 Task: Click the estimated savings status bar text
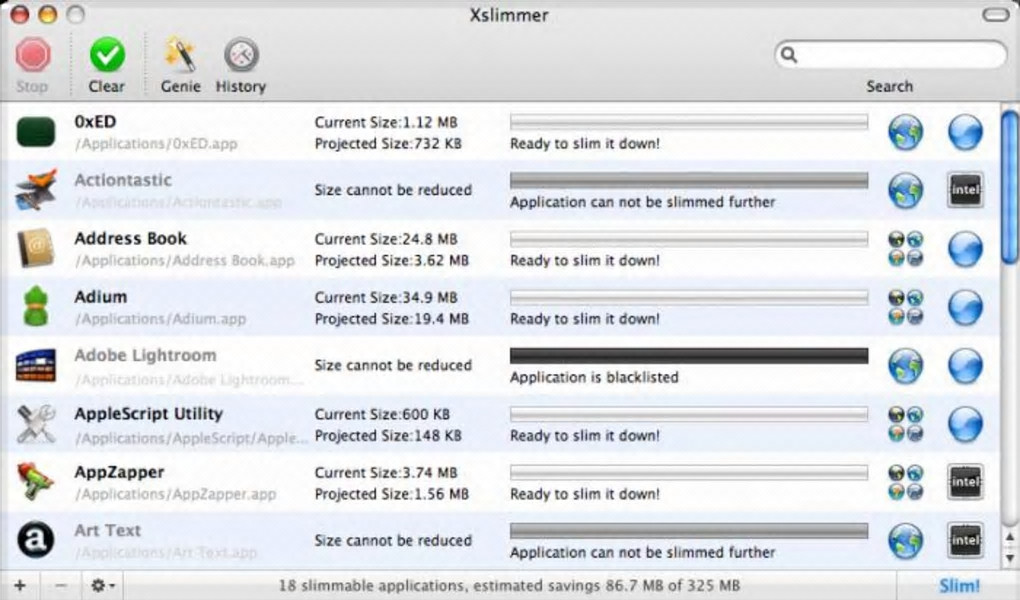click(509, 586)
